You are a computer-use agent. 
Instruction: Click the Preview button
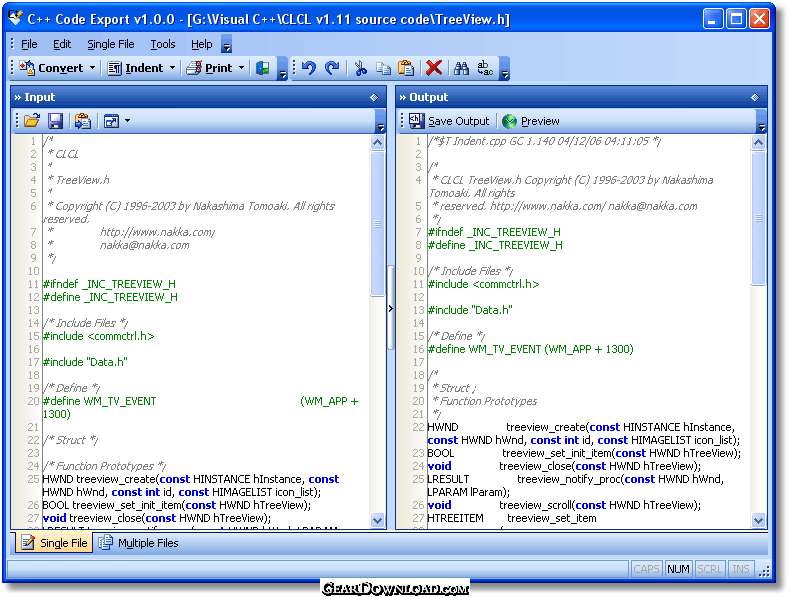531,121
